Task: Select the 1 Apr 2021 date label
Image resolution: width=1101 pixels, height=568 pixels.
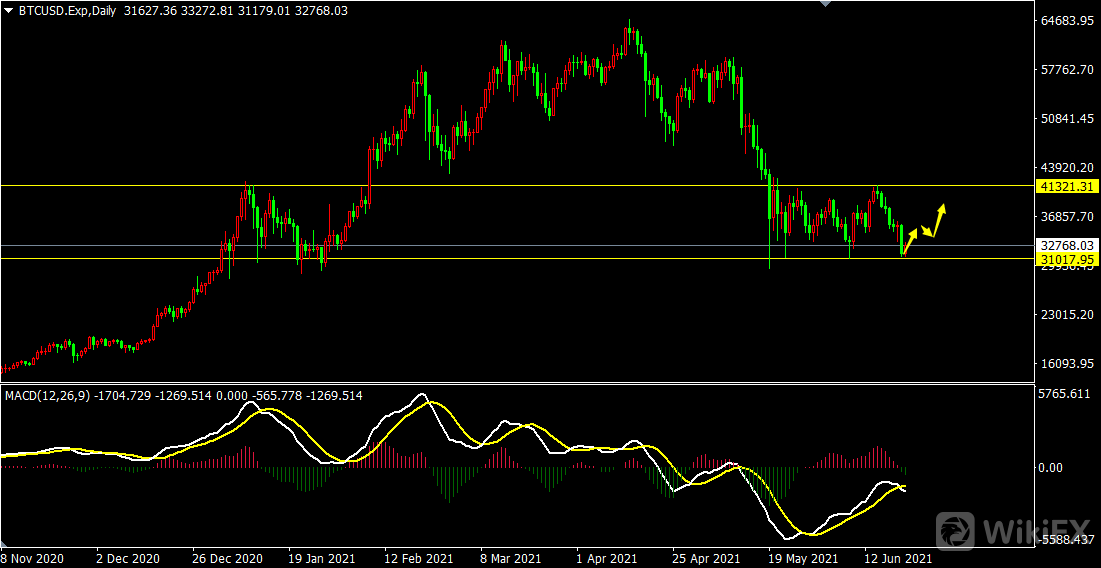Action: 607,558
